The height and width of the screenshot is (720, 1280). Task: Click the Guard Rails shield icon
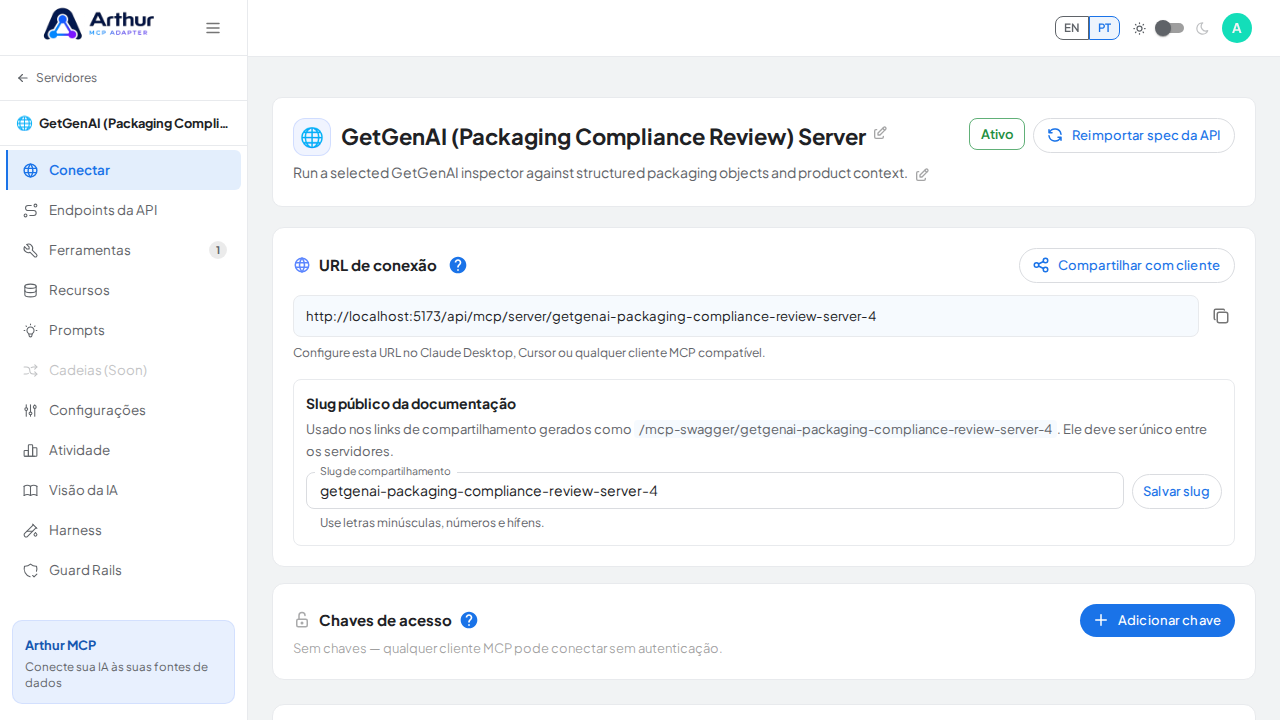pyautogui.click(x=31, y=570)
